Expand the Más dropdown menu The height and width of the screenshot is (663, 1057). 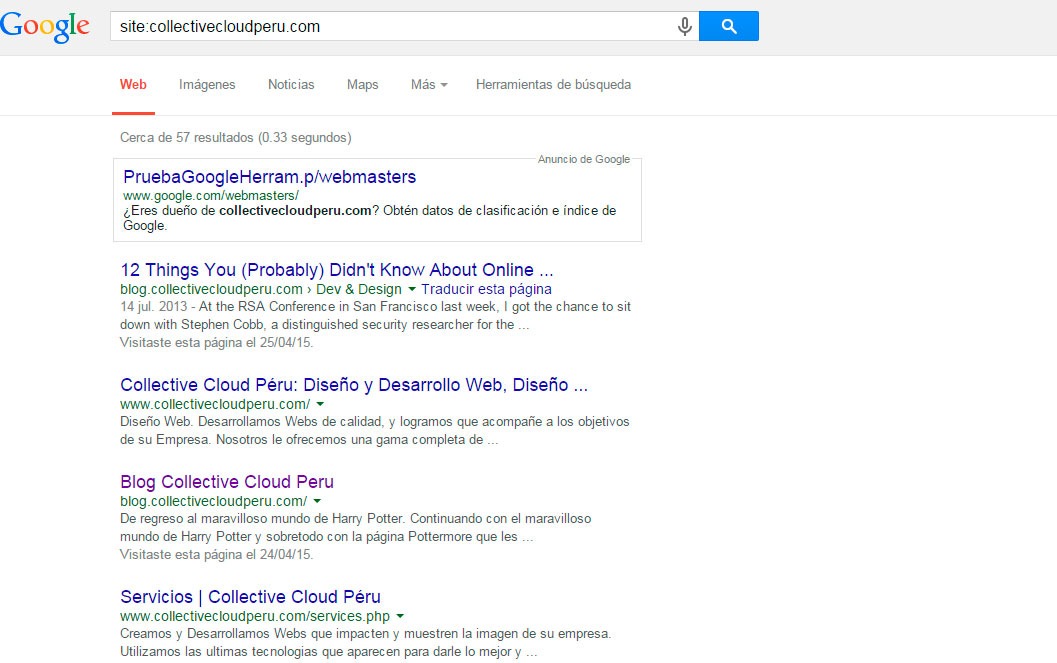pos(429,85)
